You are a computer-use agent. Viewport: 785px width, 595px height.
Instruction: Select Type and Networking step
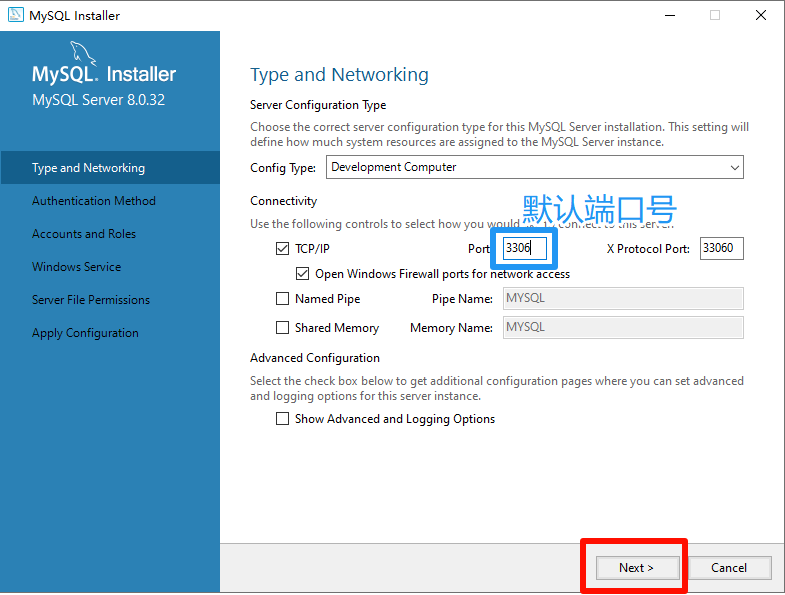point(110,168)
